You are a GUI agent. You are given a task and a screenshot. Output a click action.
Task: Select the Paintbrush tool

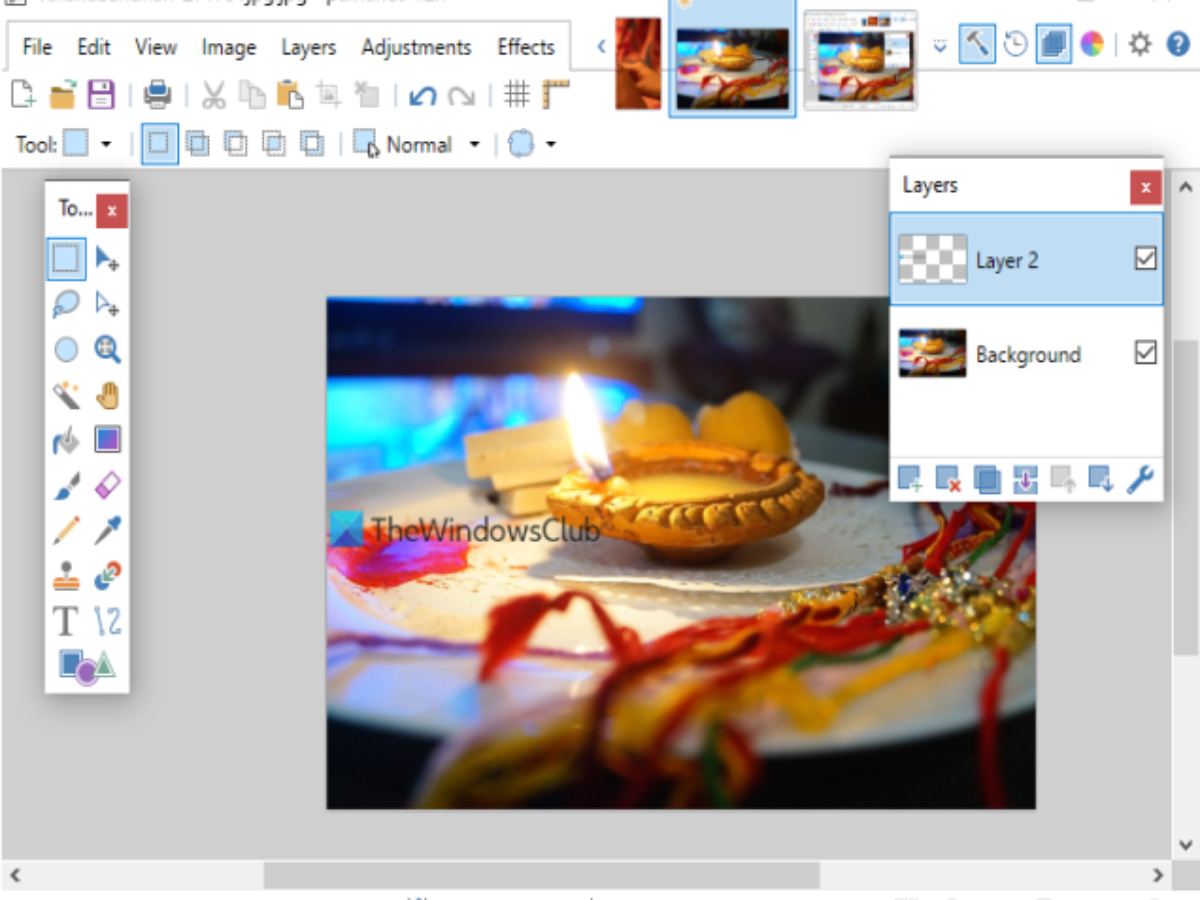point(66,486)
